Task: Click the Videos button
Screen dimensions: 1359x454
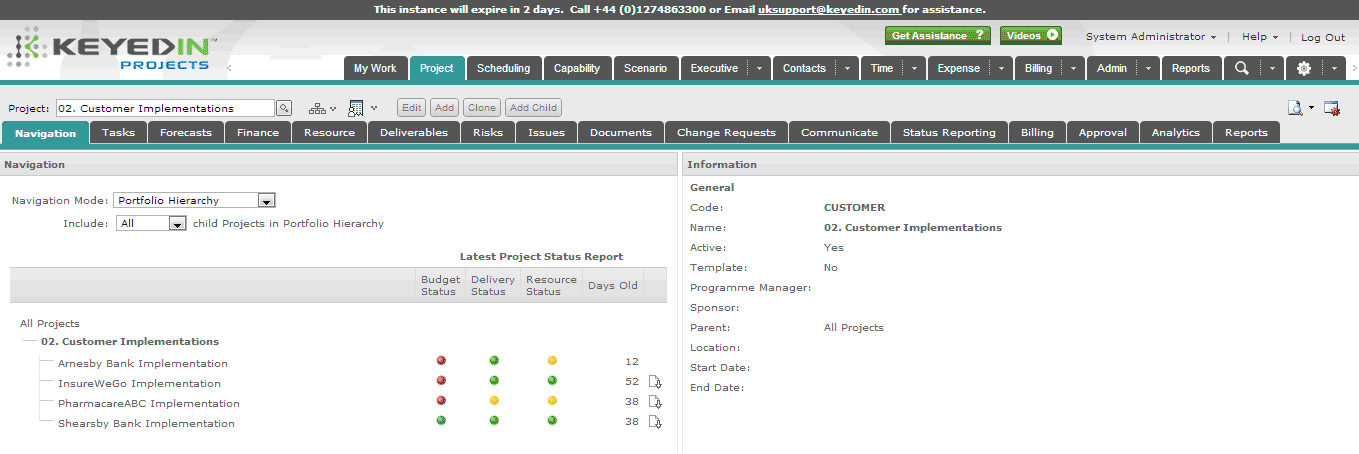Action: 1031,35
